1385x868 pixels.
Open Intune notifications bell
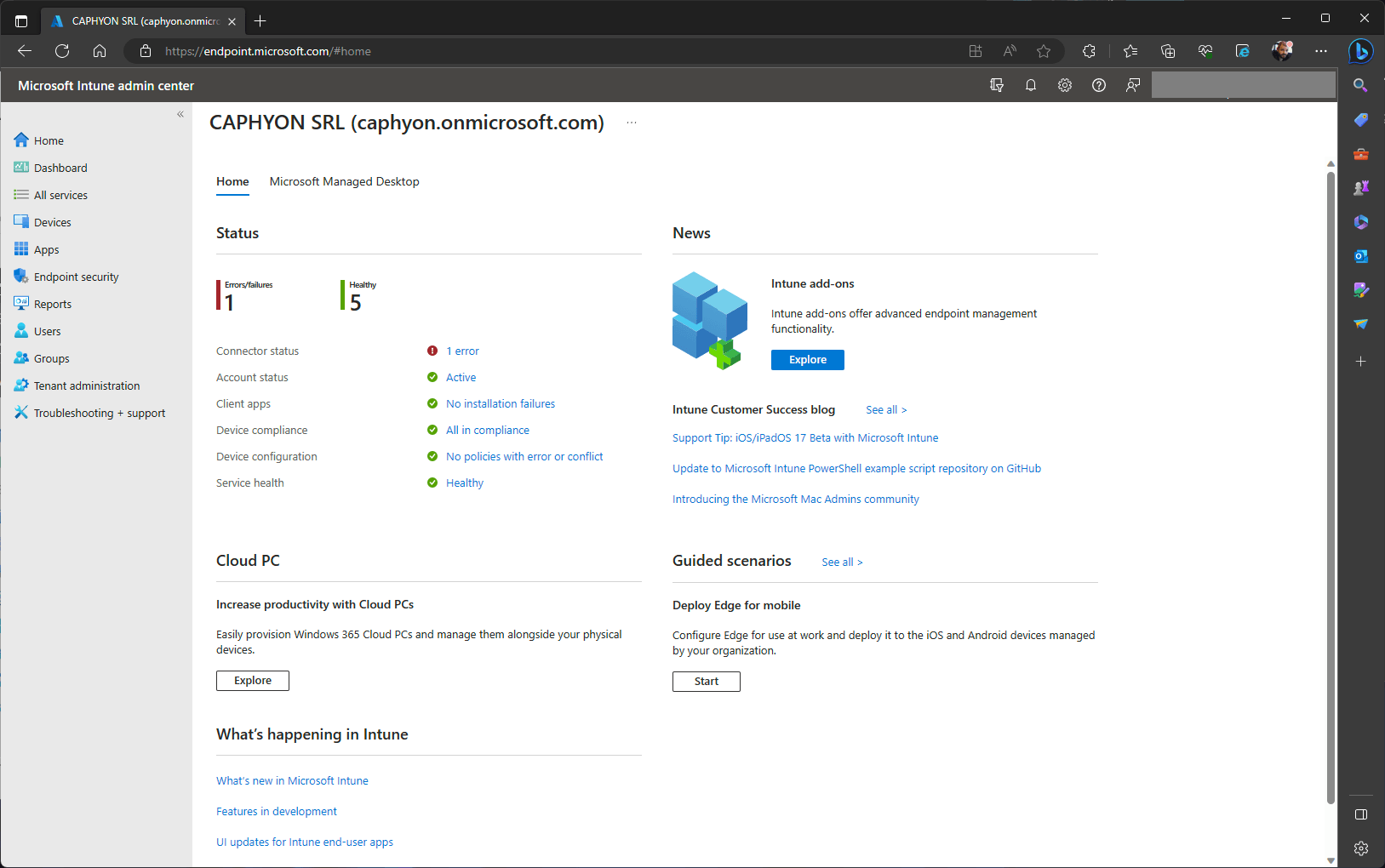[1031, 85]
